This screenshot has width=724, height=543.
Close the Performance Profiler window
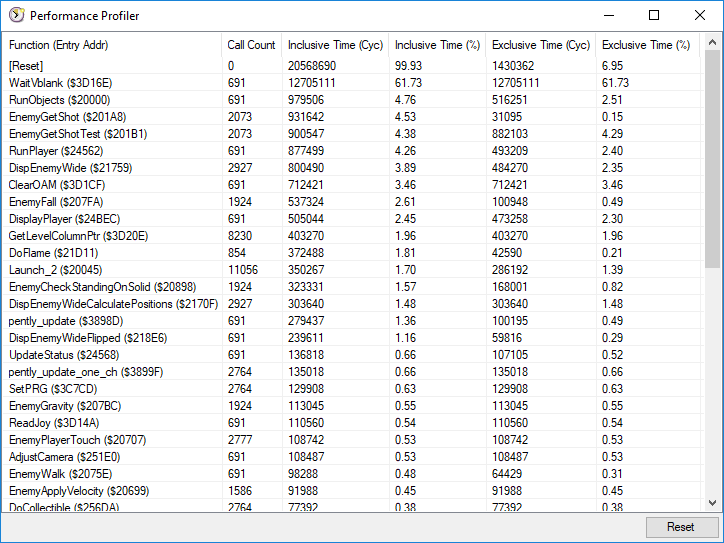700,15
